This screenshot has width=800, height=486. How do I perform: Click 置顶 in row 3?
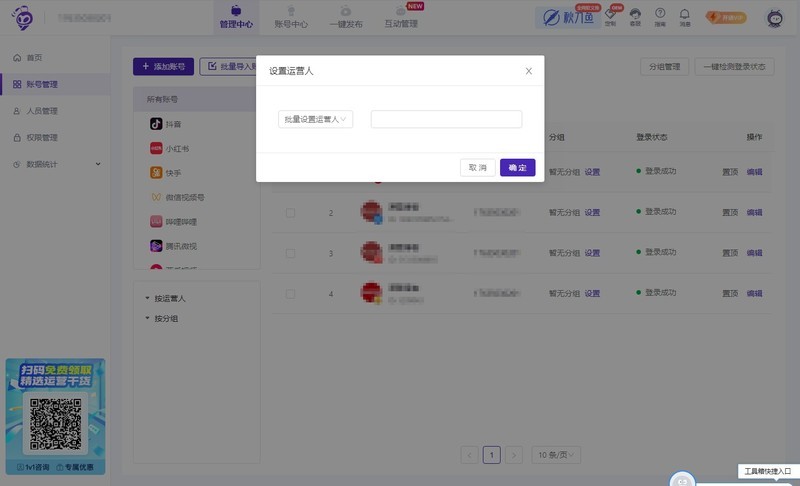730,253
